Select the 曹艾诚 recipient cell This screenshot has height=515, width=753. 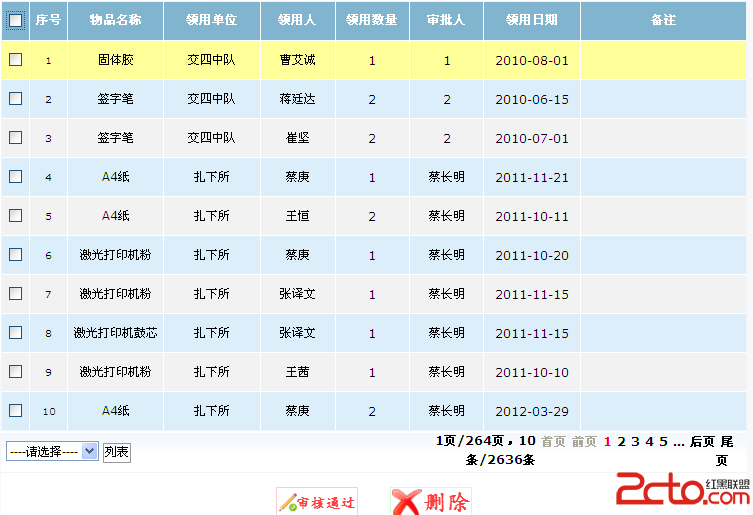pyautogui.click(x=298, y=60)
